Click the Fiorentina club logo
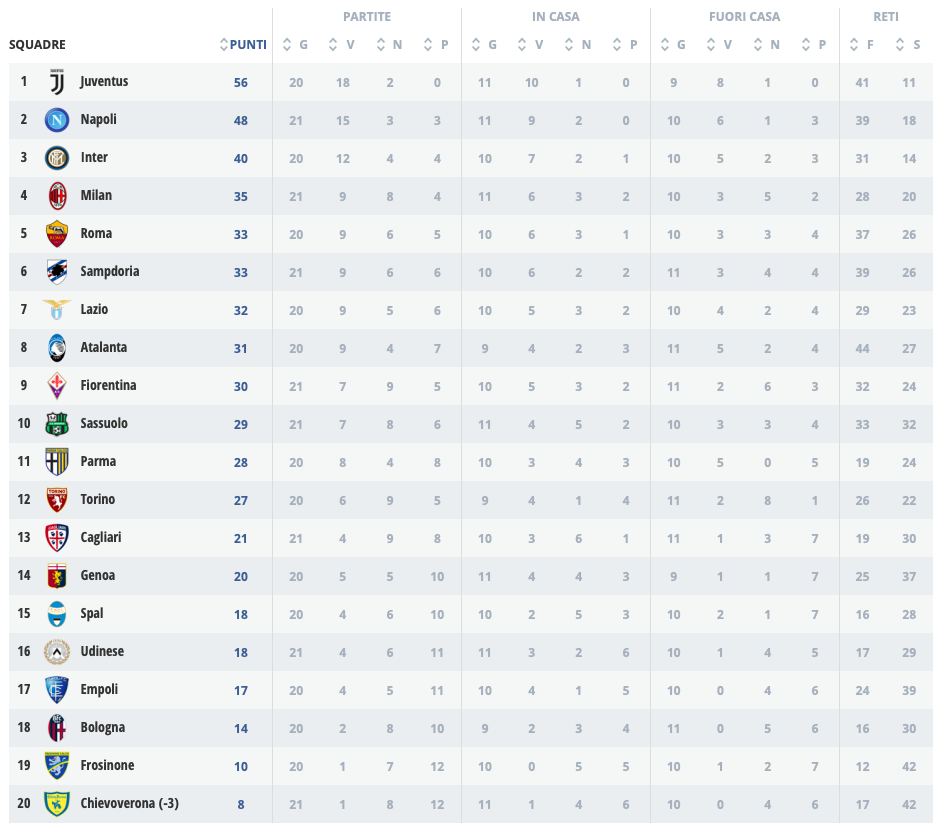Image resolution: width=942 pixels, height=830 pixels. [56, 386]
